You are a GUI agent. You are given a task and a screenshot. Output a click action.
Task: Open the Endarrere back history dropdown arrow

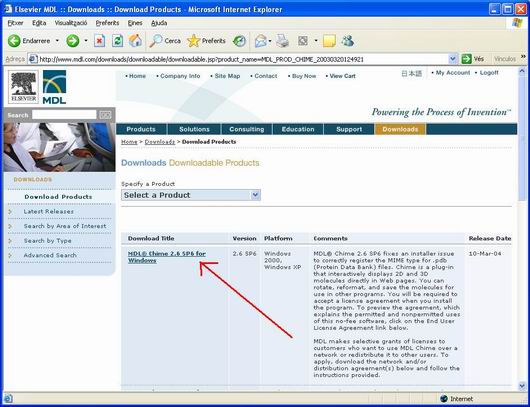57,41
